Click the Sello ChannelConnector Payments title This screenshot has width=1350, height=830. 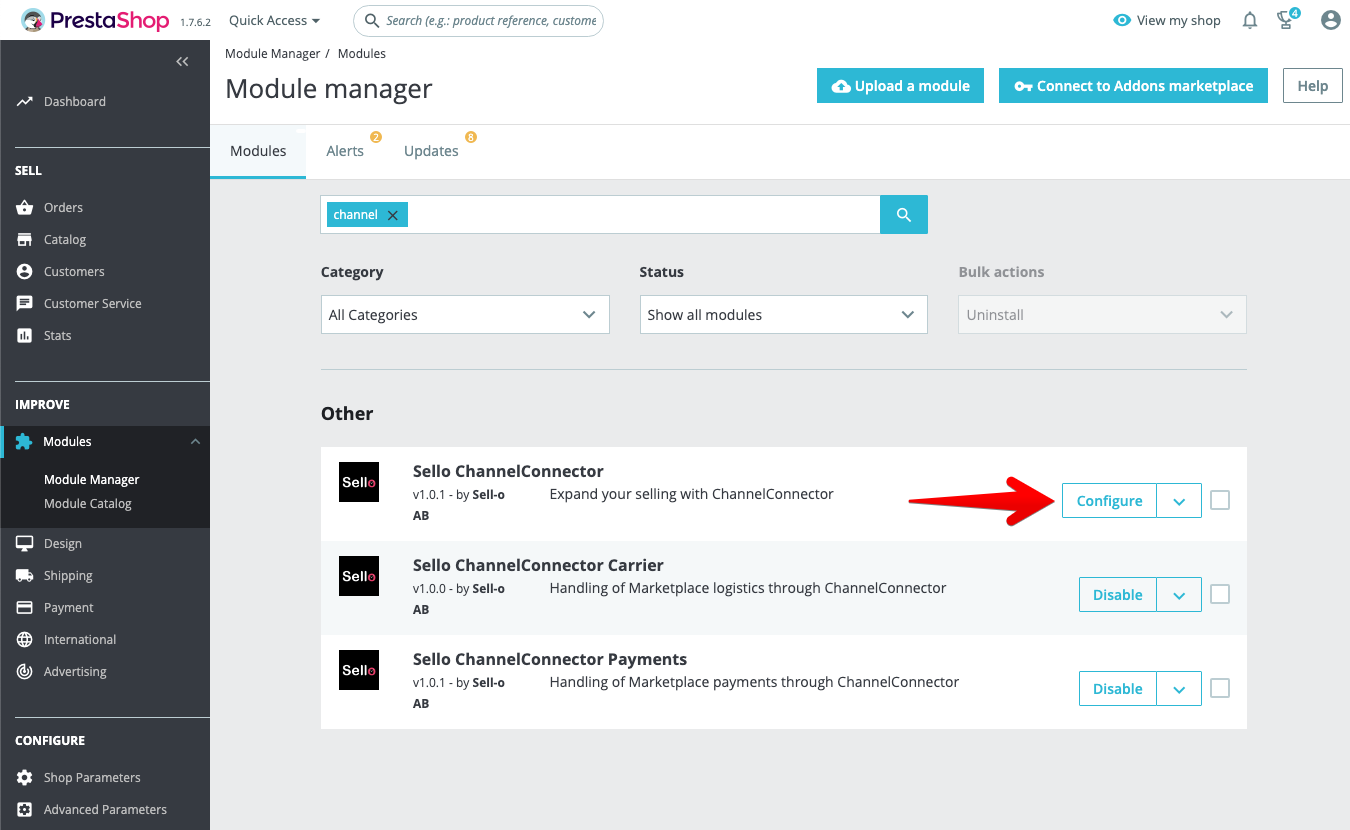click(x=550, y=659)
